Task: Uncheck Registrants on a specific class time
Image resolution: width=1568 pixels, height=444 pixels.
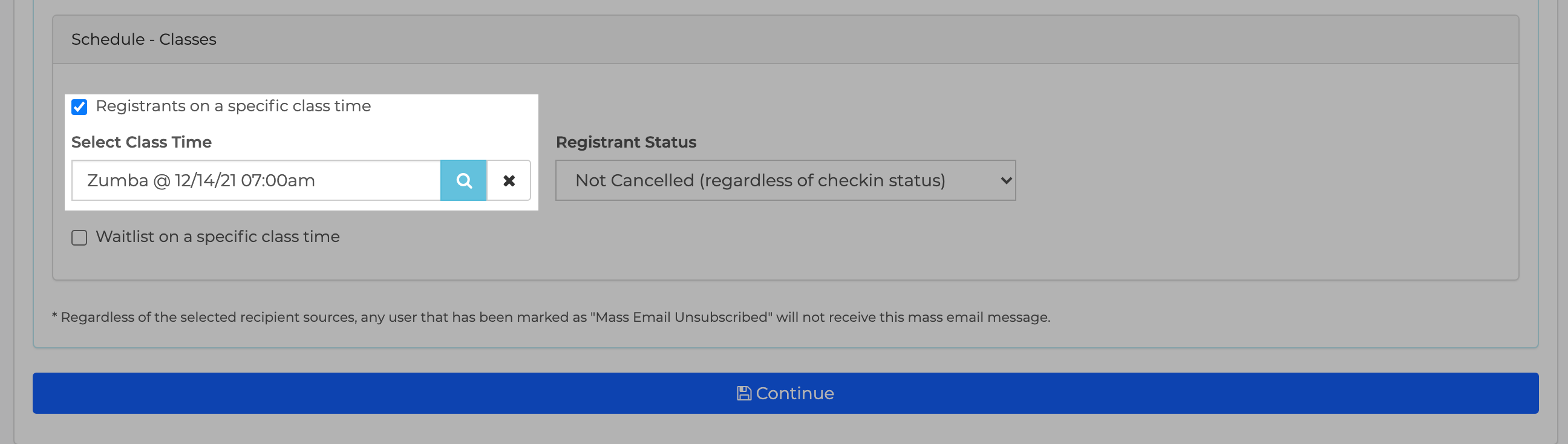Action: click(79, 107)
